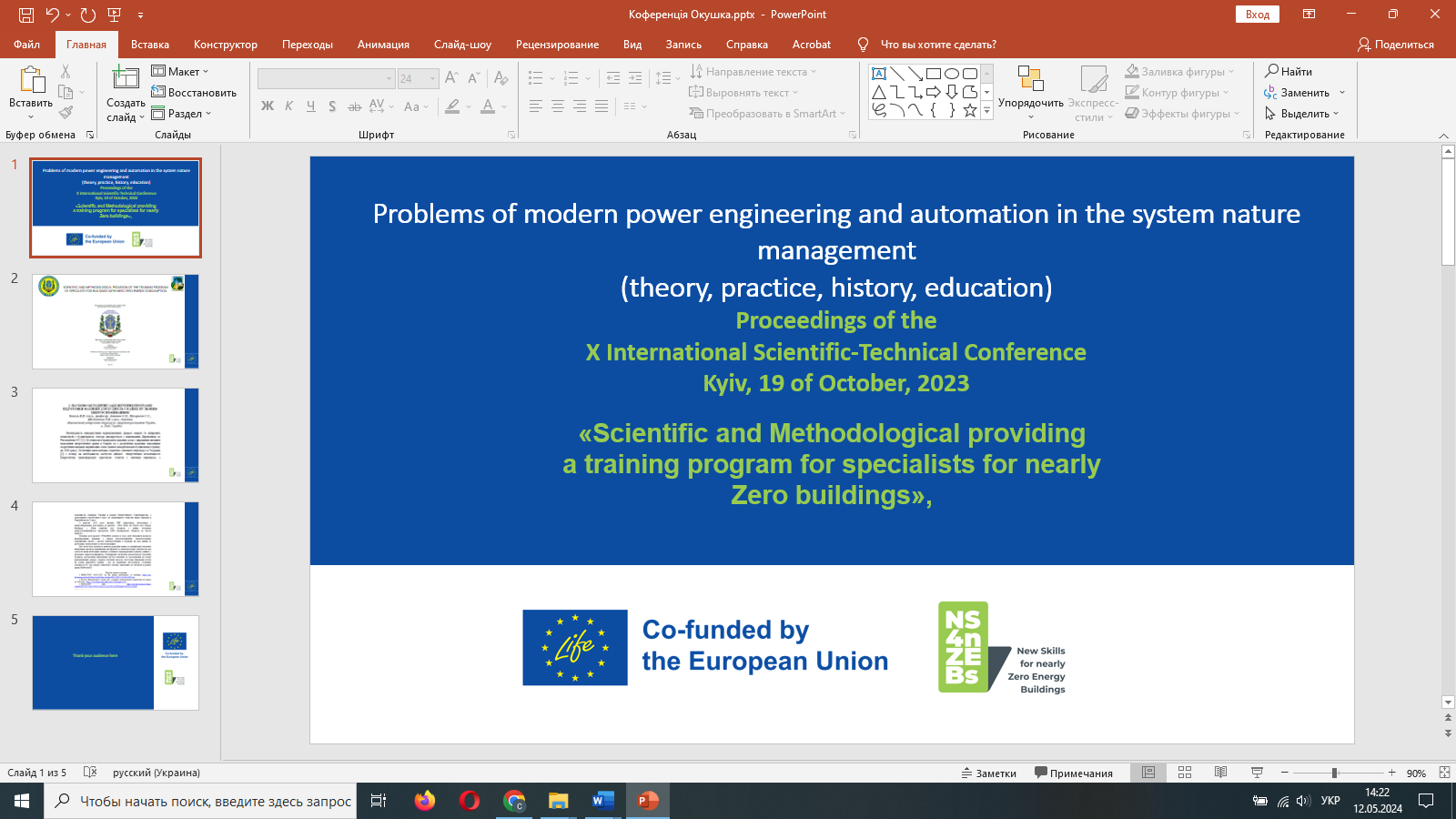Switch to Reading view
The image size is (1456, 819).
[x=1221, y=773]
